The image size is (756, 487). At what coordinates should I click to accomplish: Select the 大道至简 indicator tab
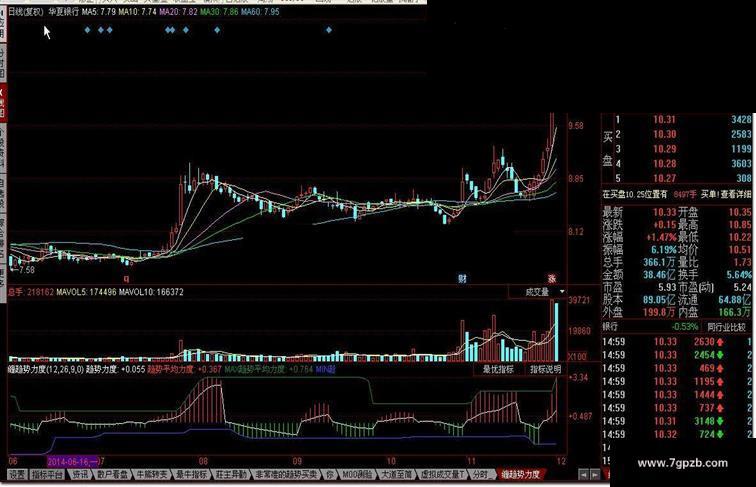(397, 474)
